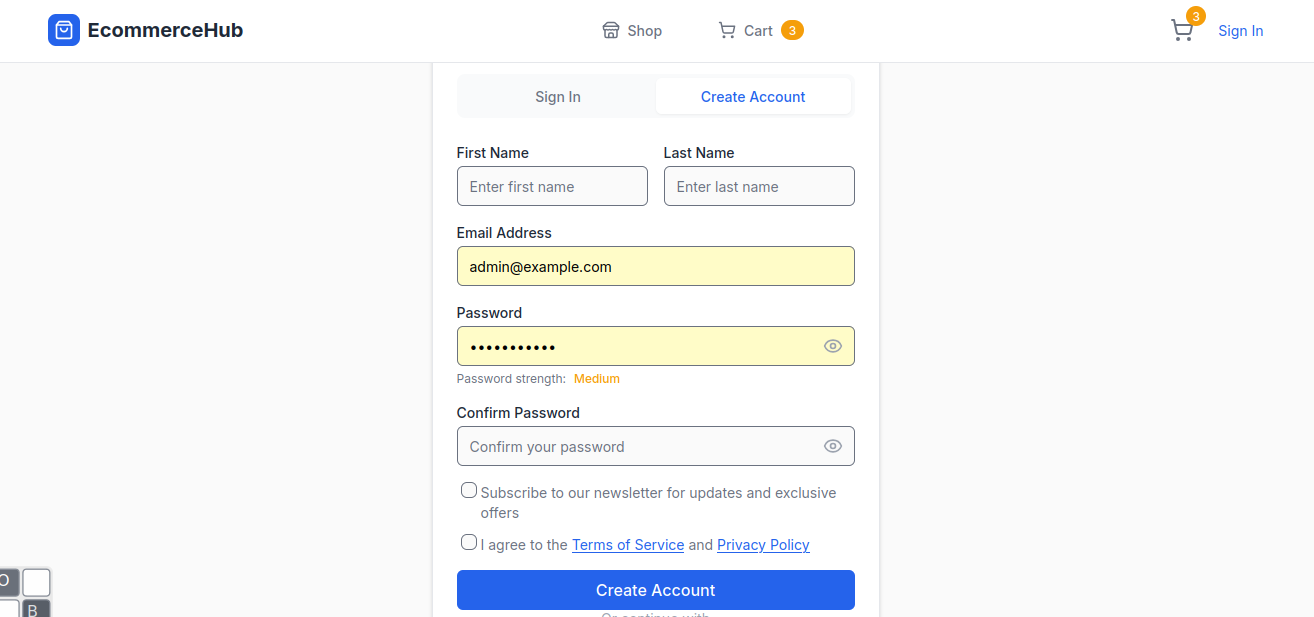Click the orange cart count badge near Sign In
The image size is (1314, 617).
coord(1195,16)
